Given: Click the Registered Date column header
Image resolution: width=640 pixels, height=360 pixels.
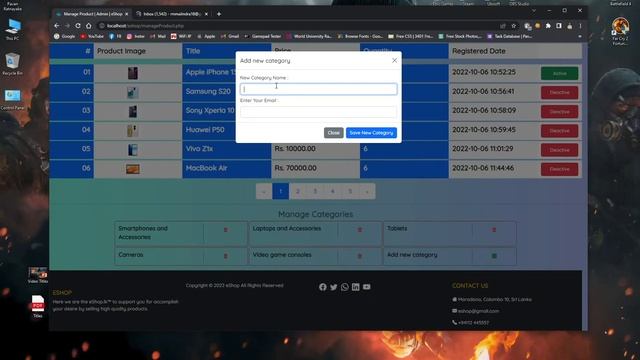Looking at the screenshot, I should pos(478,51).
